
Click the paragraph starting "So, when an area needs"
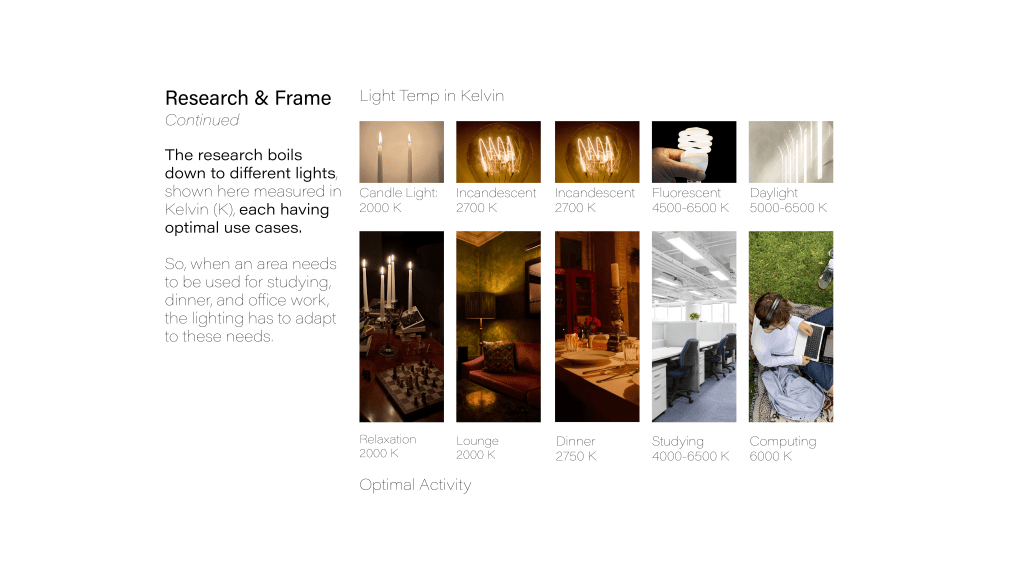[251, 300]
